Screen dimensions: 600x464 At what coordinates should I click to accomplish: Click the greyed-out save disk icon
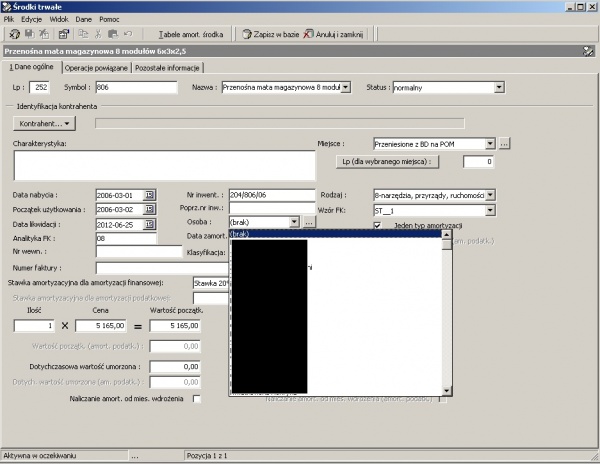click(x=29, y=34)
